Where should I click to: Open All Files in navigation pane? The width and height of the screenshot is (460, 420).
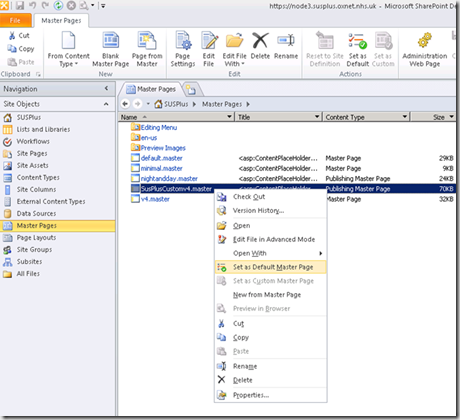pos(28,274)
